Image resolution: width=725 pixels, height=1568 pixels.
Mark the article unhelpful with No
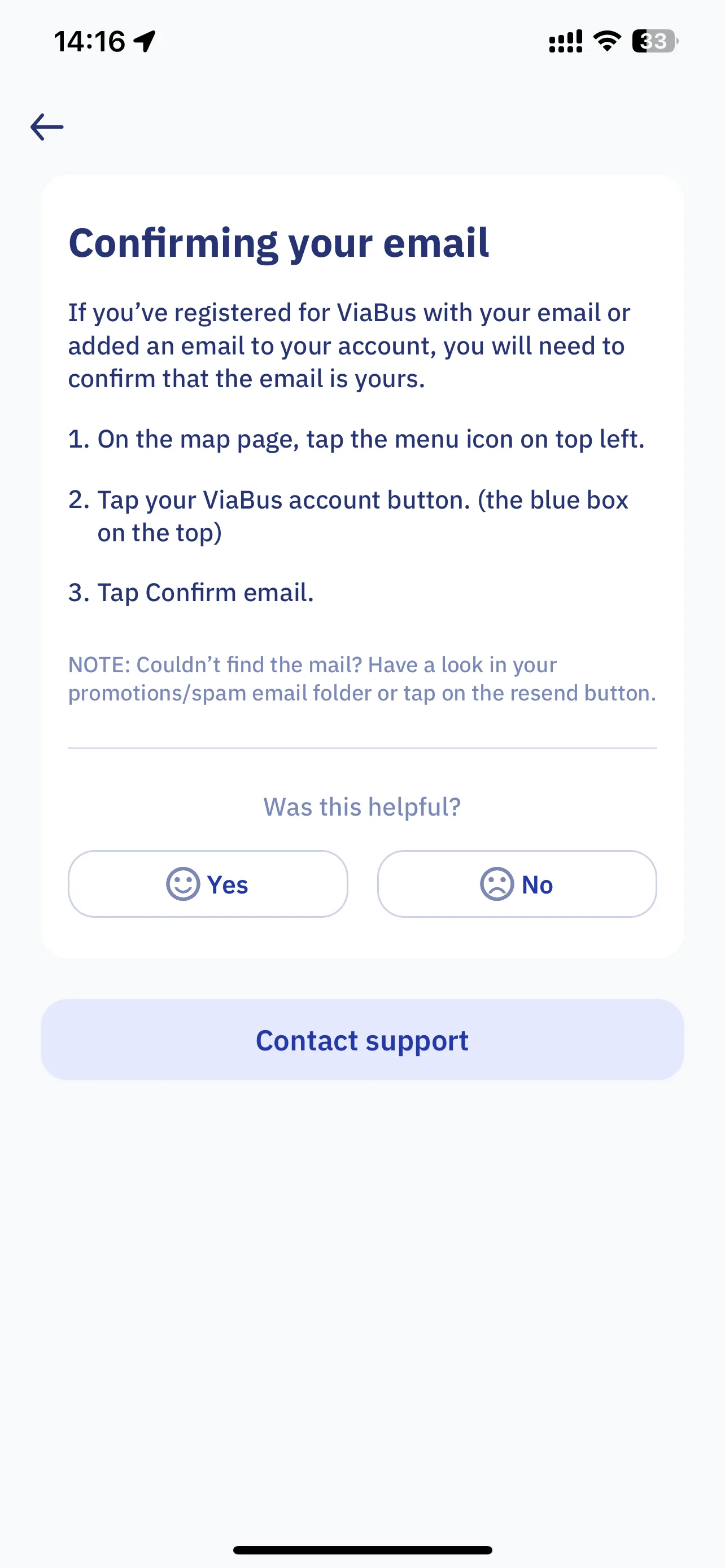517,884
